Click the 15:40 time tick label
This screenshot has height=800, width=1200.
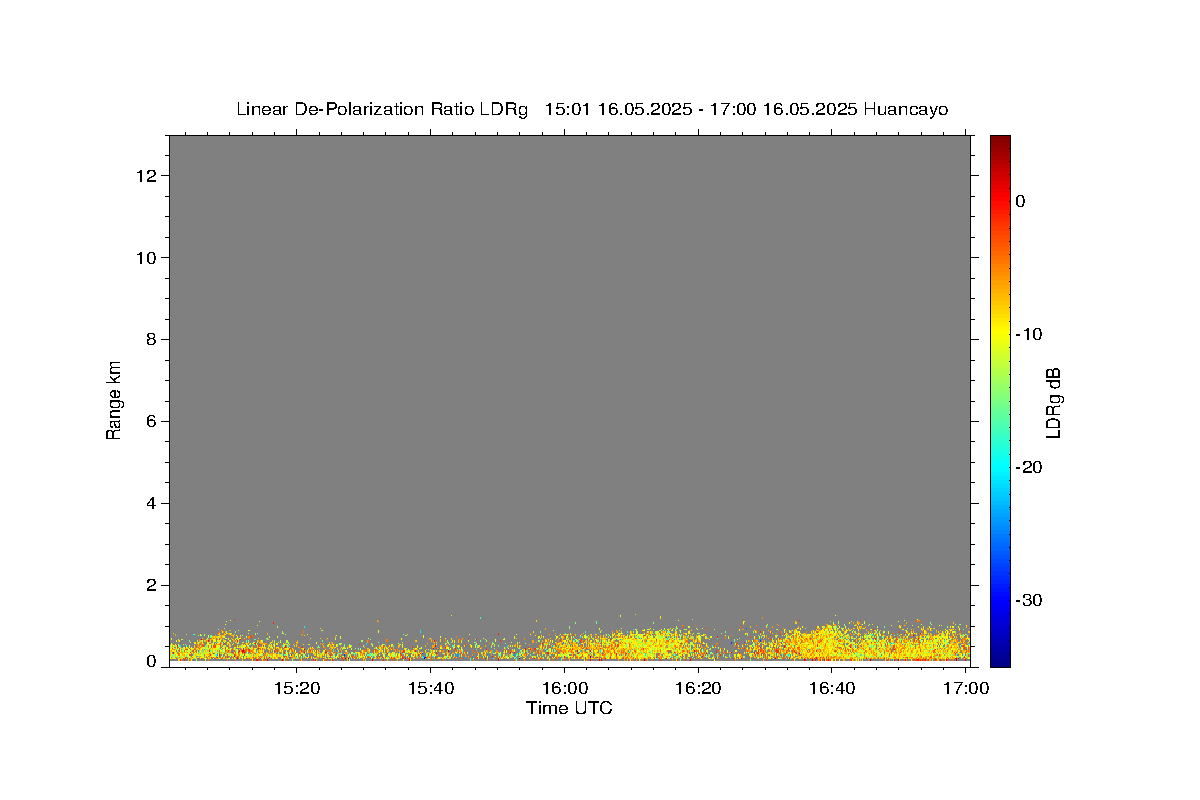click(x=431, y=688)
